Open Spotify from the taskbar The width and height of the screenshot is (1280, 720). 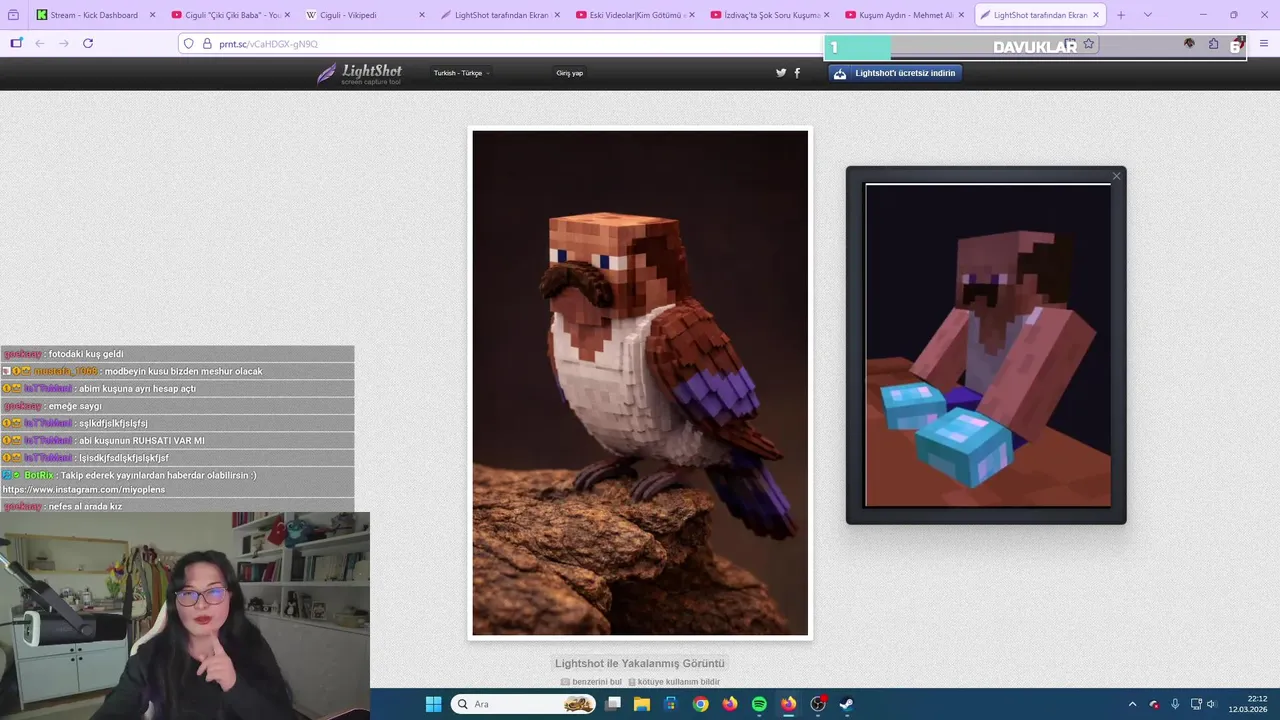click(x=759, y=704)
